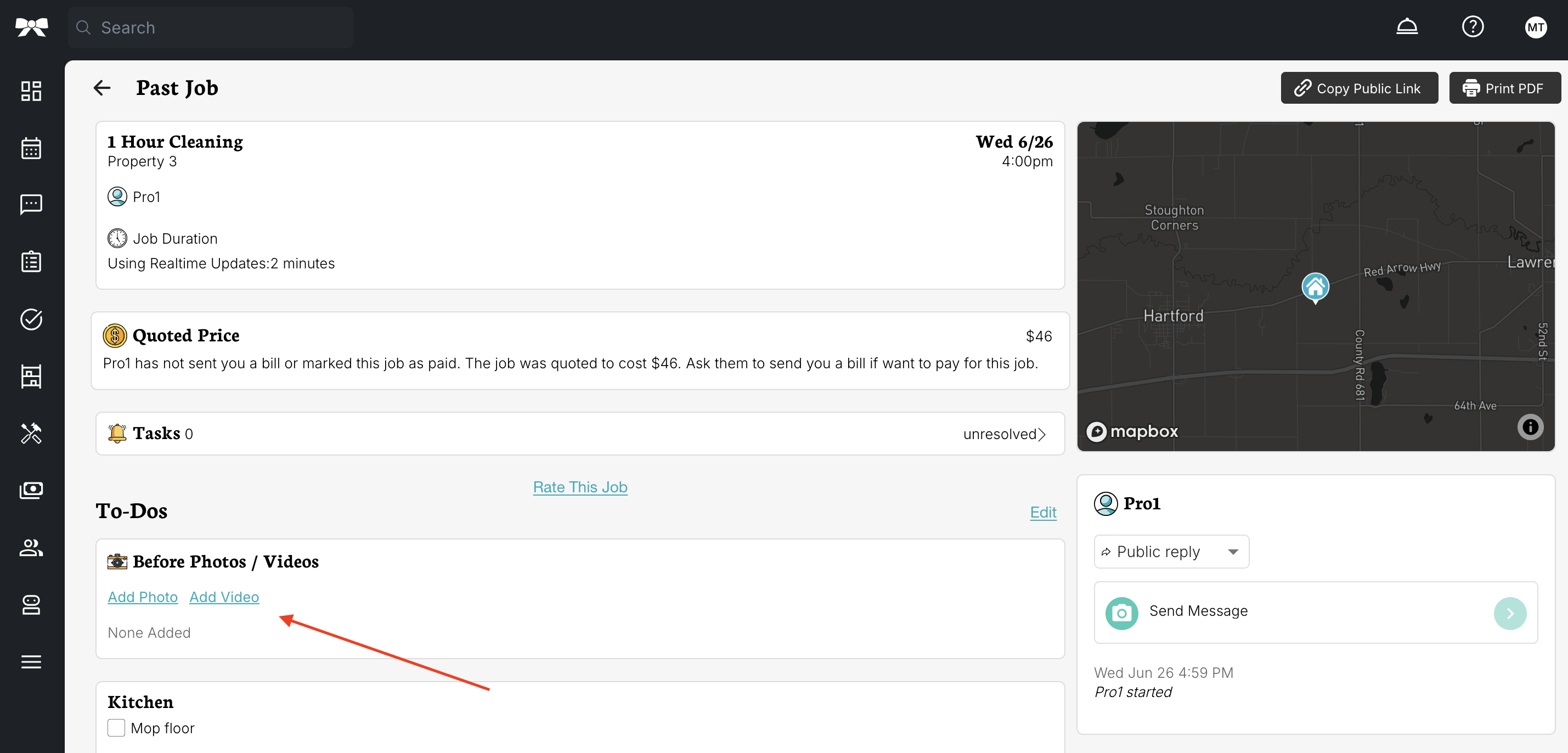This screenshot has height=753, width=1568.
Task: Open the Public reply dropdown
Action: click(1171, 552)
